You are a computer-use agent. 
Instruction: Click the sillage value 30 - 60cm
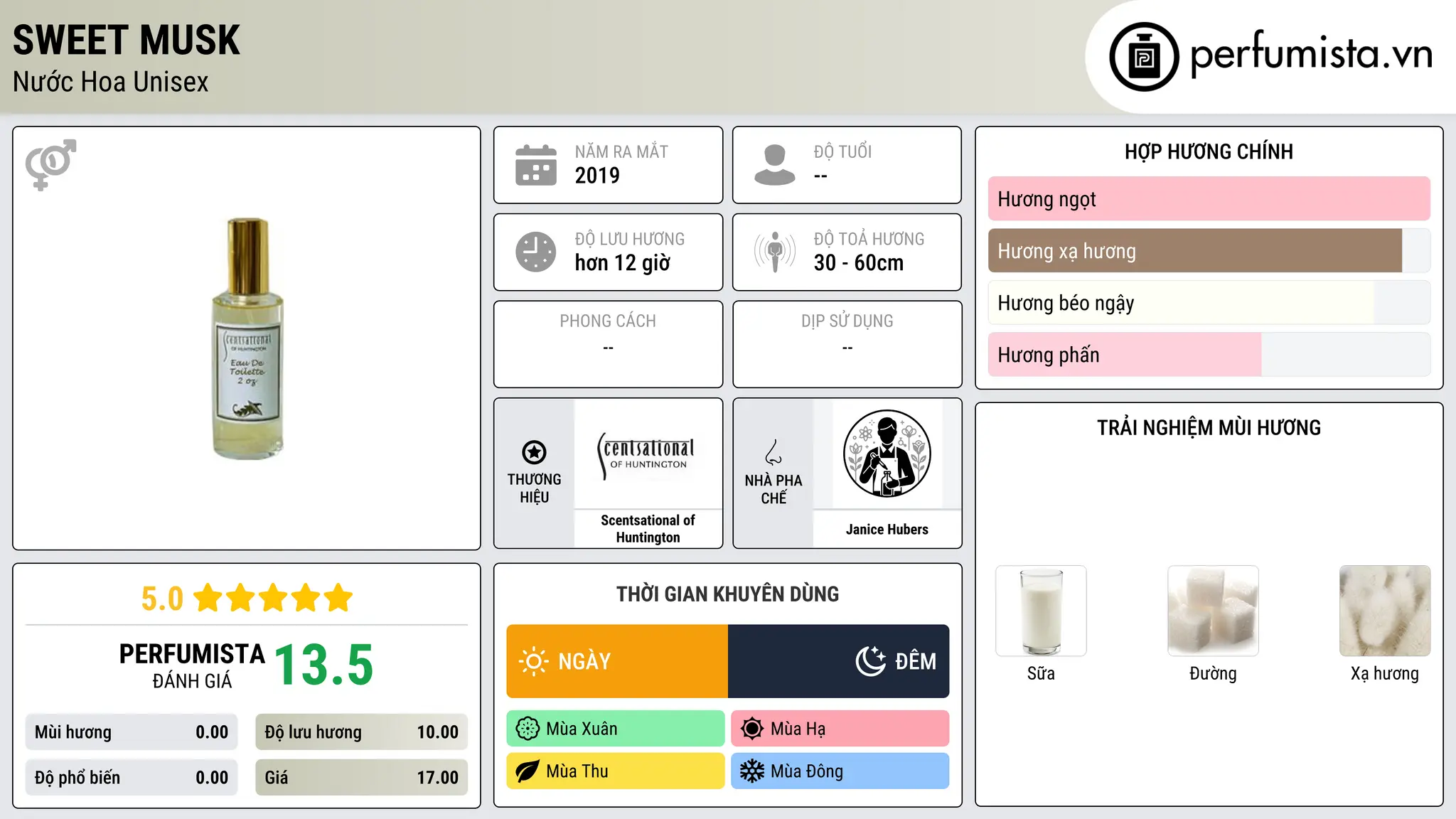click(859, 263)
